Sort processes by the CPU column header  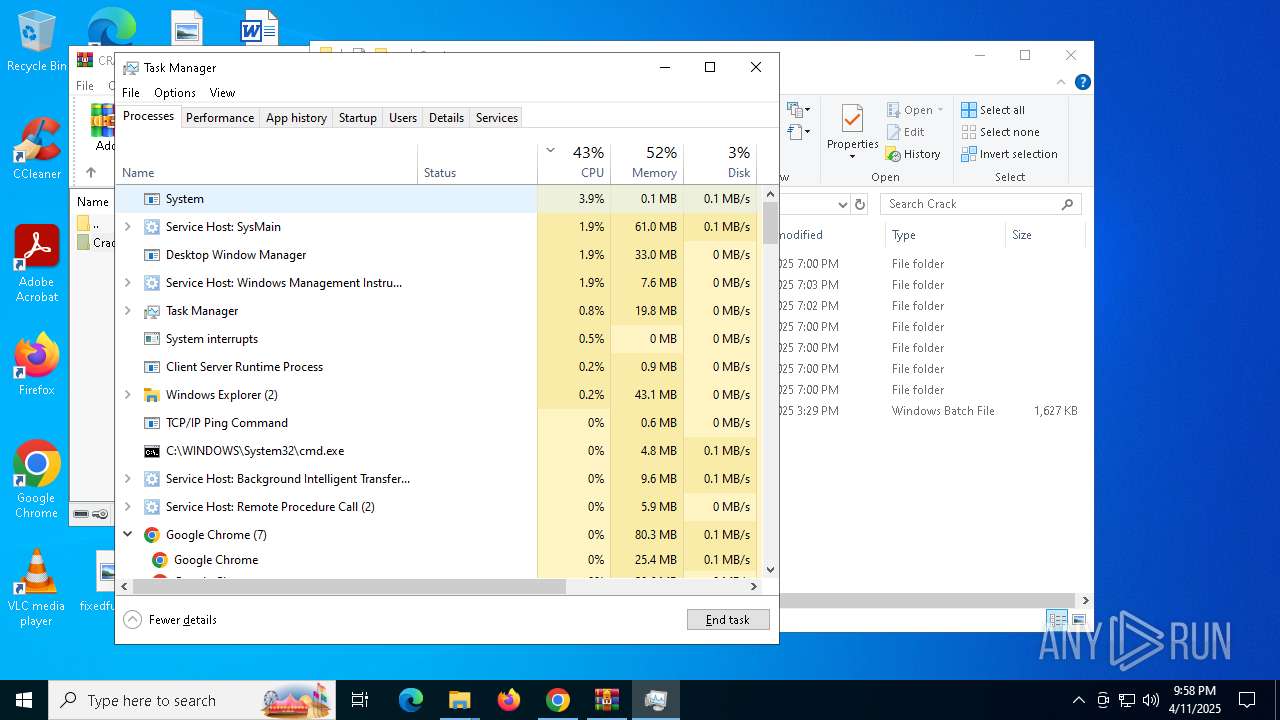pyautogui.click(x=574, y=163)
